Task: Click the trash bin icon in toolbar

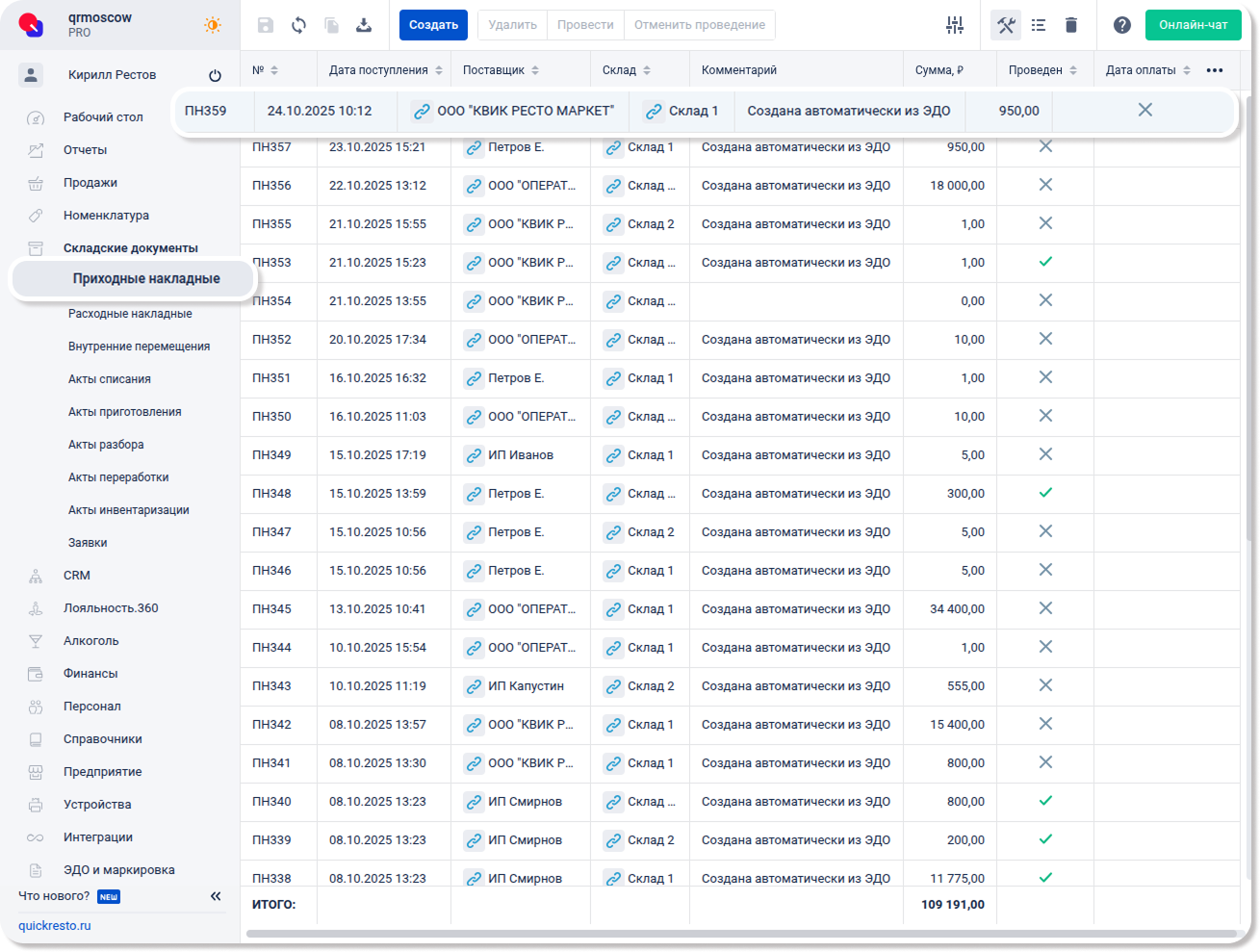Action: click(1071, 25)
